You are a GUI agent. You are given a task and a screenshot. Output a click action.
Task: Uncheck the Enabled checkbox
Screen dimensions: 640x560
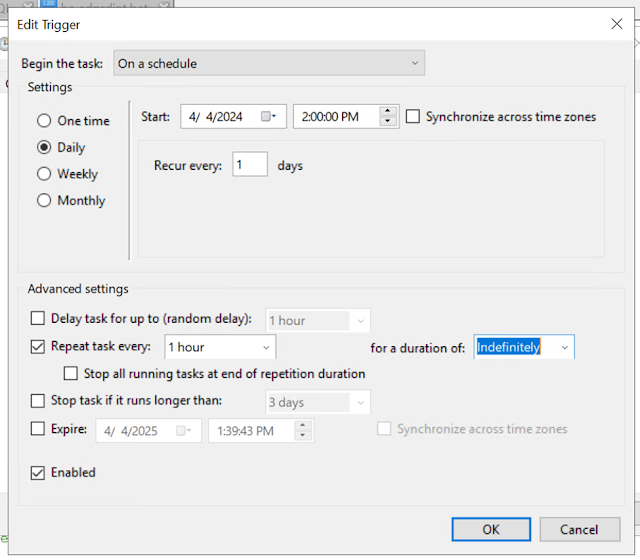38,473
